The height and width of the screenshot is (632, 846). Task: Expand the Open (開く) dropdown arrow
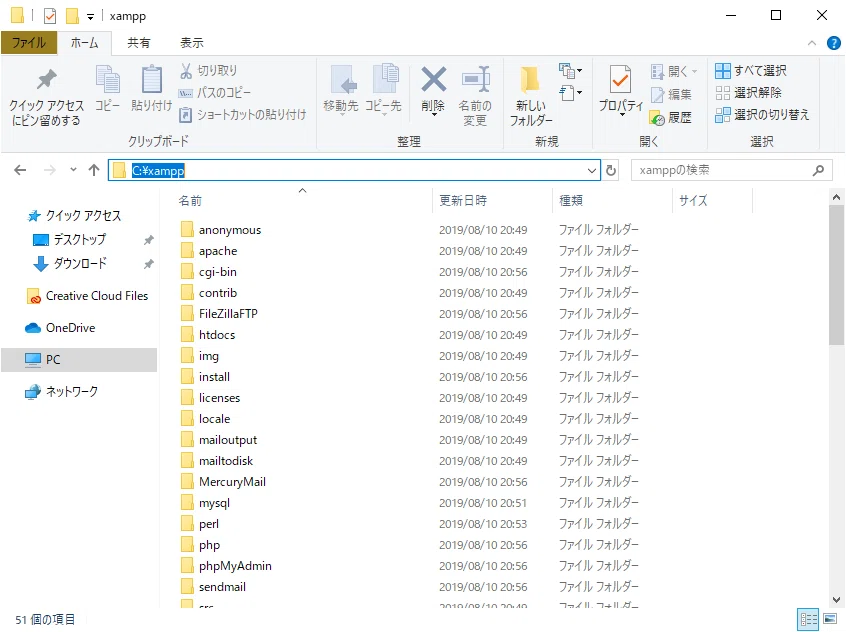(x=694, y=71)
